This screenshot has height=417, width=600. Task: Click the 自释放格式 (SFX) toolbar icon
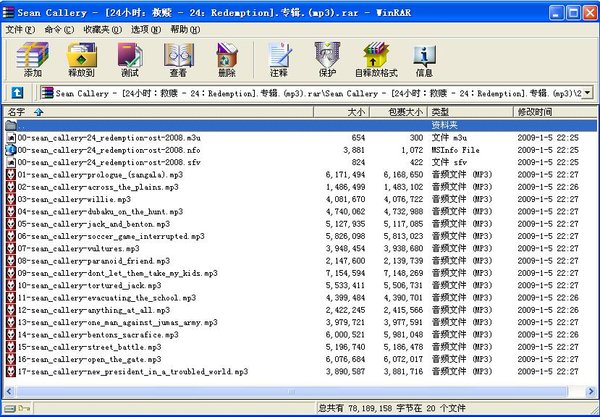376,60
